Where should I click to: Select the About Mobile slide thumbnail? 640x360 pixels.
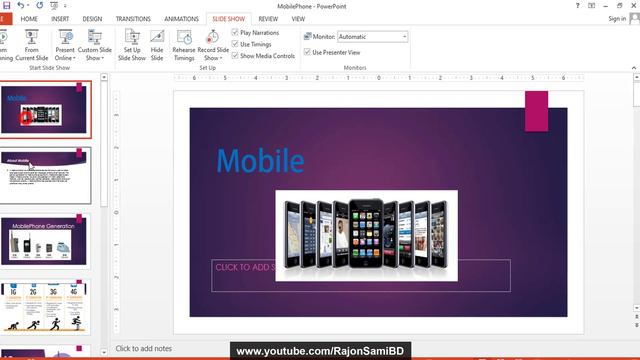click(x=45, y=176)
